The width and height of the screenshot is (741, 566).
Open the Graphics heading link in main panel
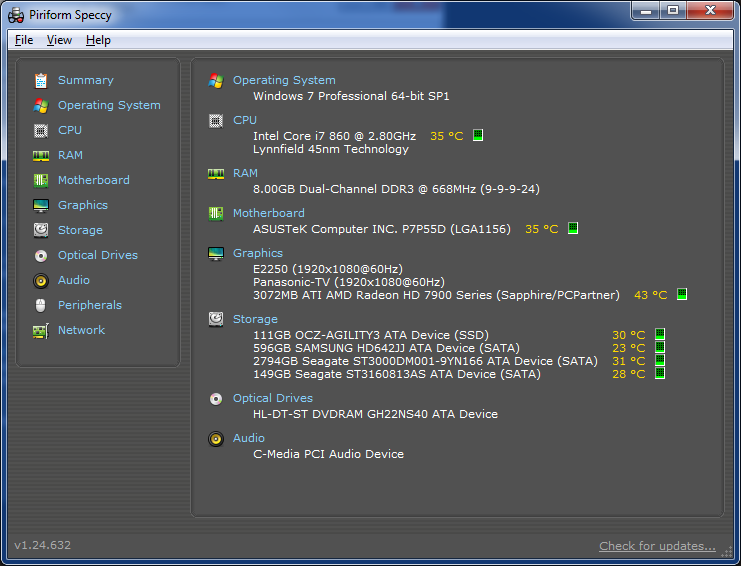258,253
